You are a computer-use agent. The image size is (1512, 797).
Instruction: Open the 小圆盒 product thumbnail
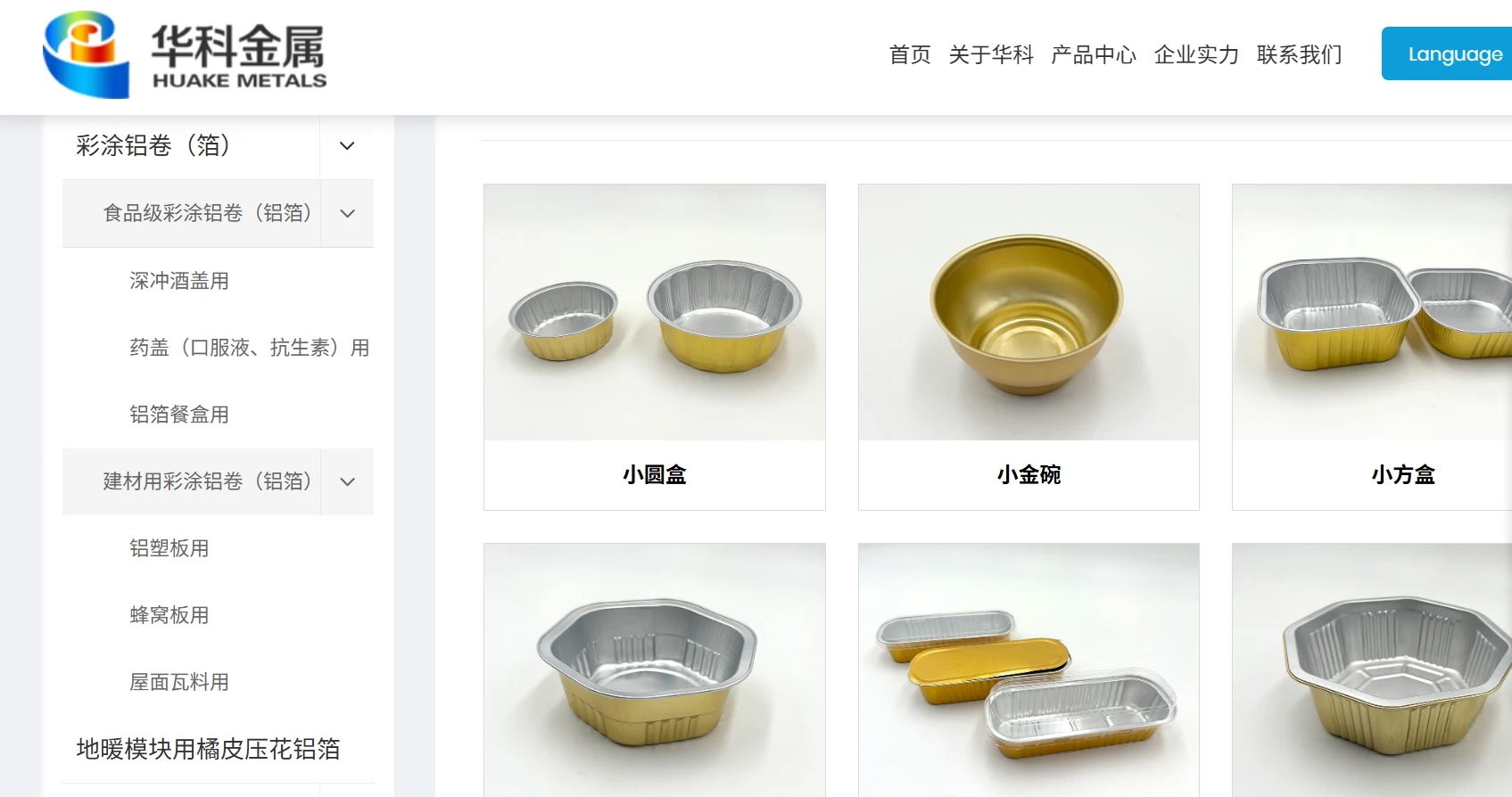click(x=655, y=312)
